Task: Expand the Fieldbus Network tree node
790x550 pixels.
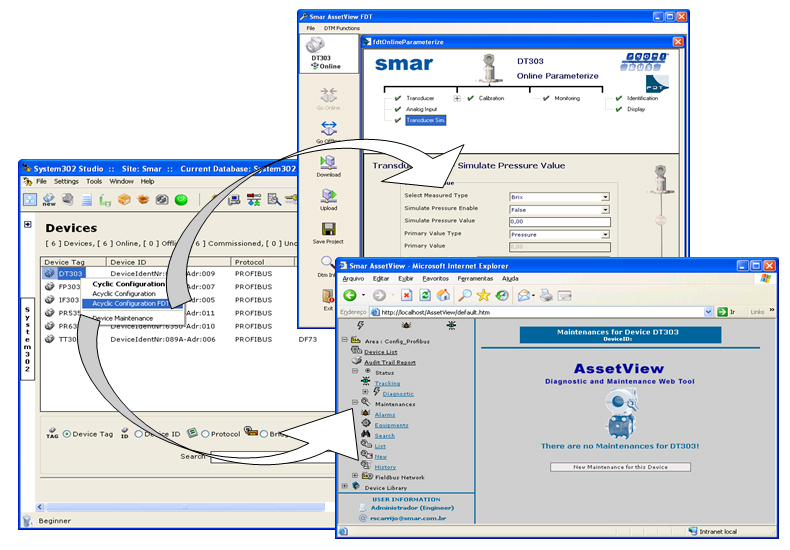Action: [x=355, y=475]
